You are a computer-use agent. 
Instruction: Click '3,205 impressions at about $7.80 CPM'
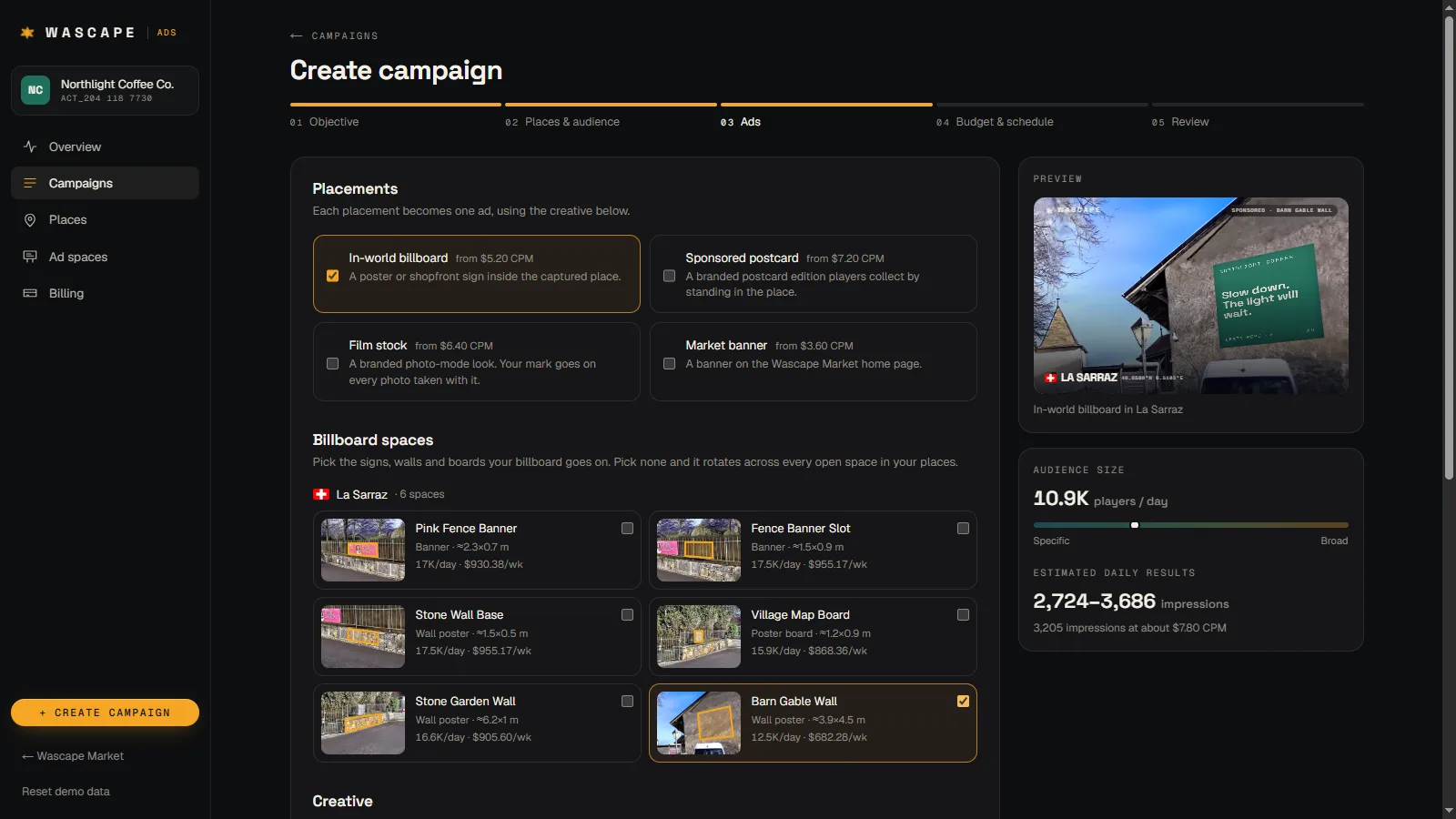(x=1129, y=628)
